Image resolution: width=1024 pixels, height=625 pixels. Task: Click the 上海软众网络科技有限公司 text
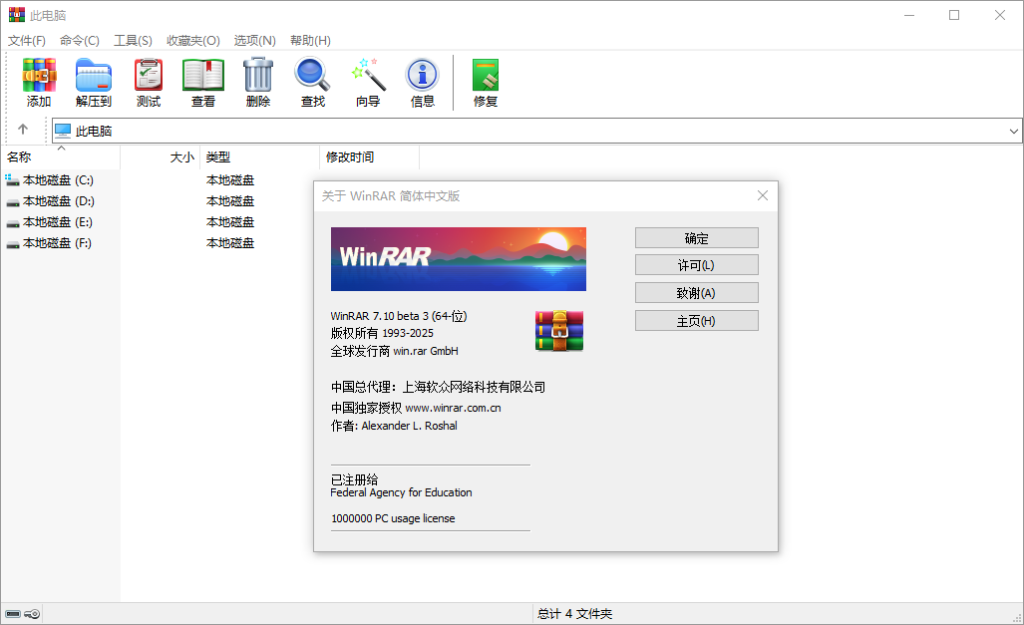pos(474,387)
